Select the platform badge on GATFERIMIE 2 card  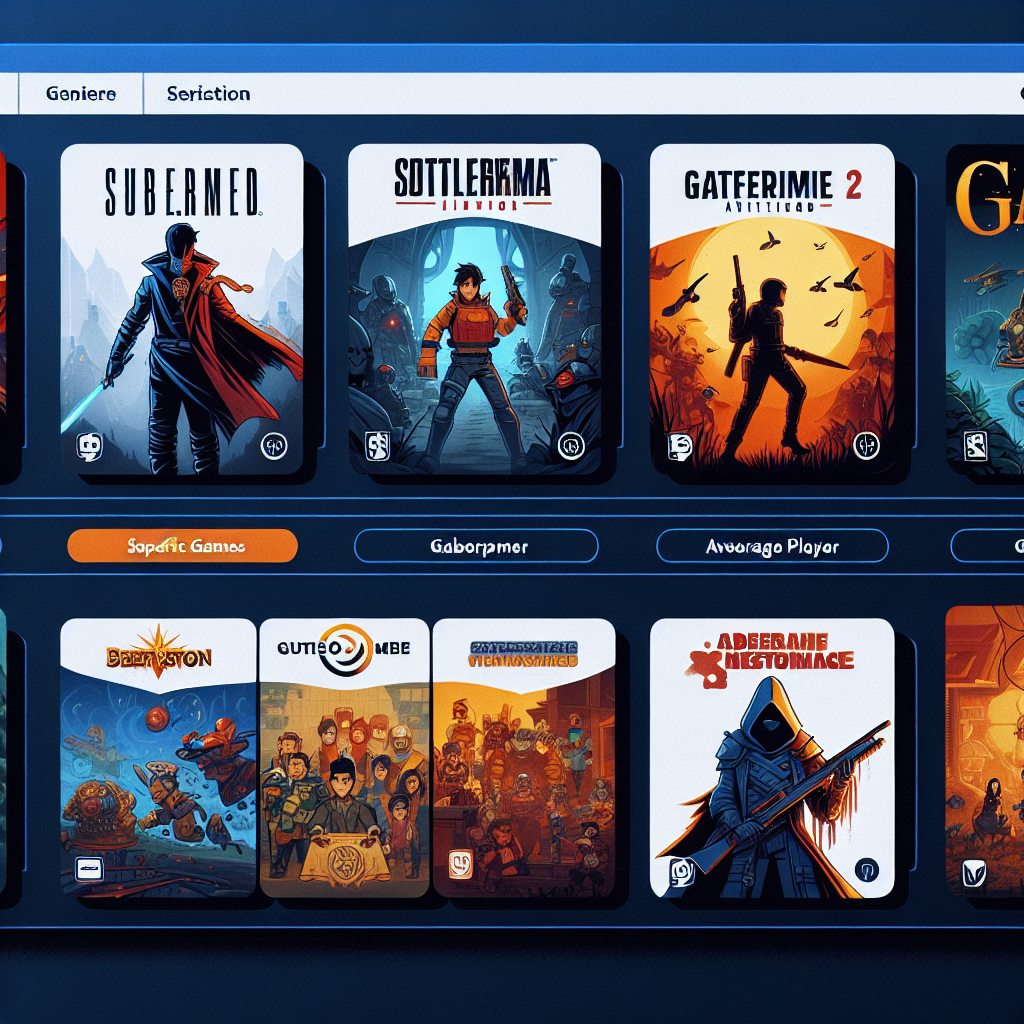679,444
